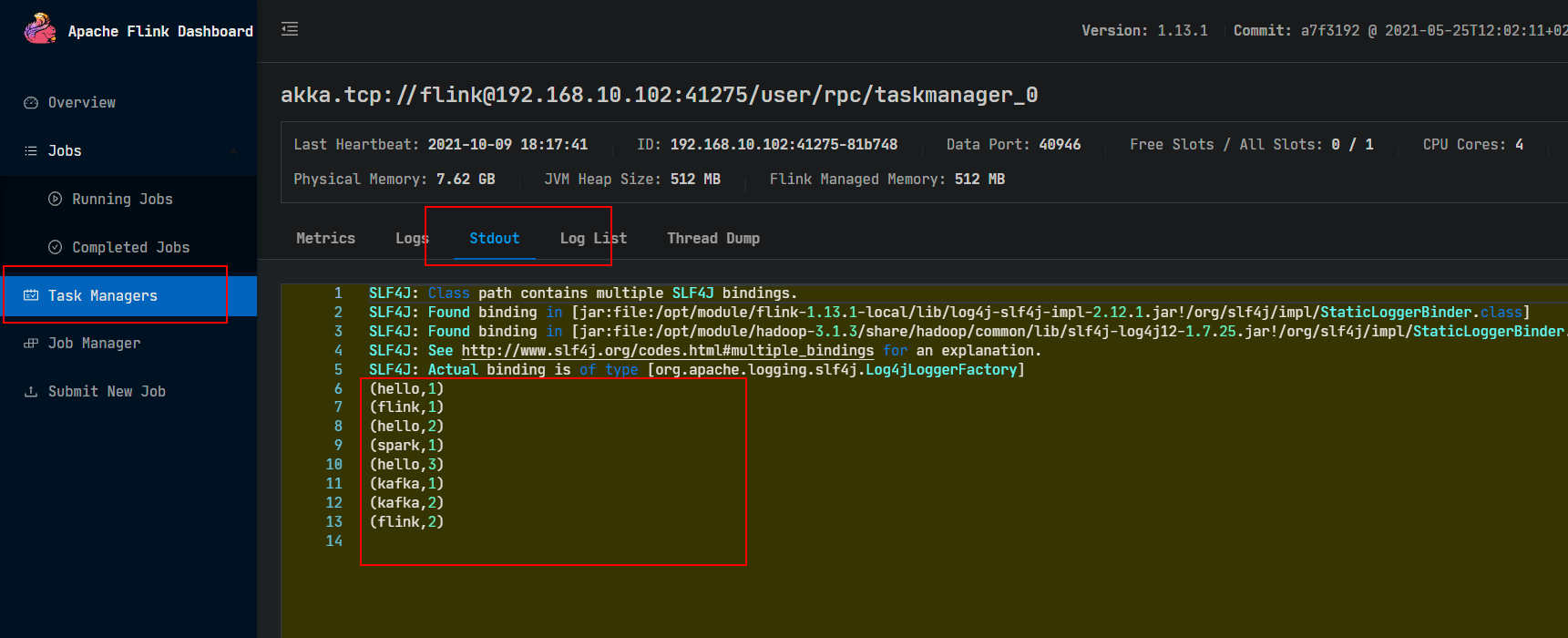Click the Apache Flink Dashboard title
Viewport: 1568px width, 638px height.
160,31
